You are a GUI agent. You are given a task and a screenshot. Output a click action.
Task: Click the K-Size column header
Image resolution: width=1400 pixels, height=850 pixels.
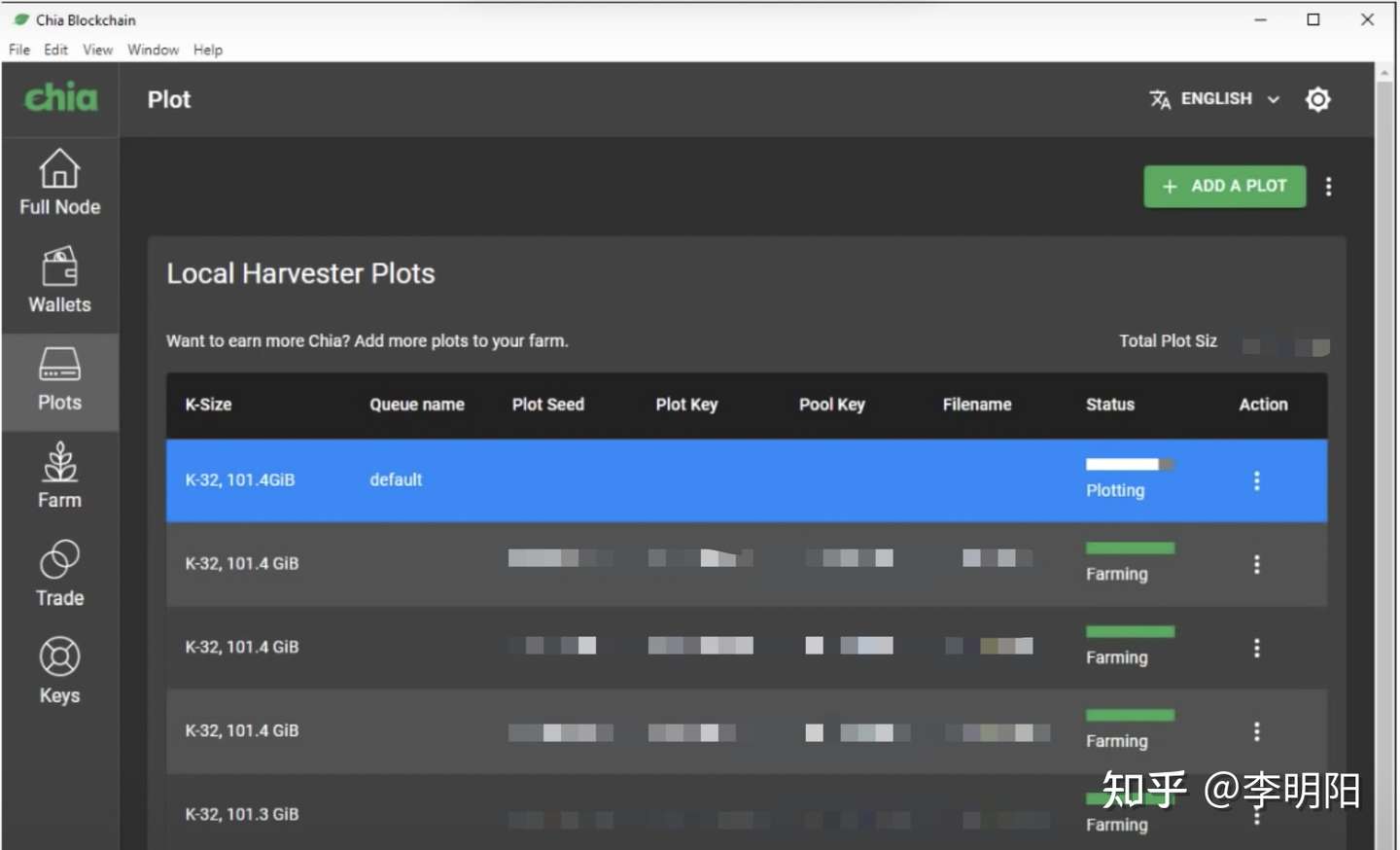coord(208,405)
